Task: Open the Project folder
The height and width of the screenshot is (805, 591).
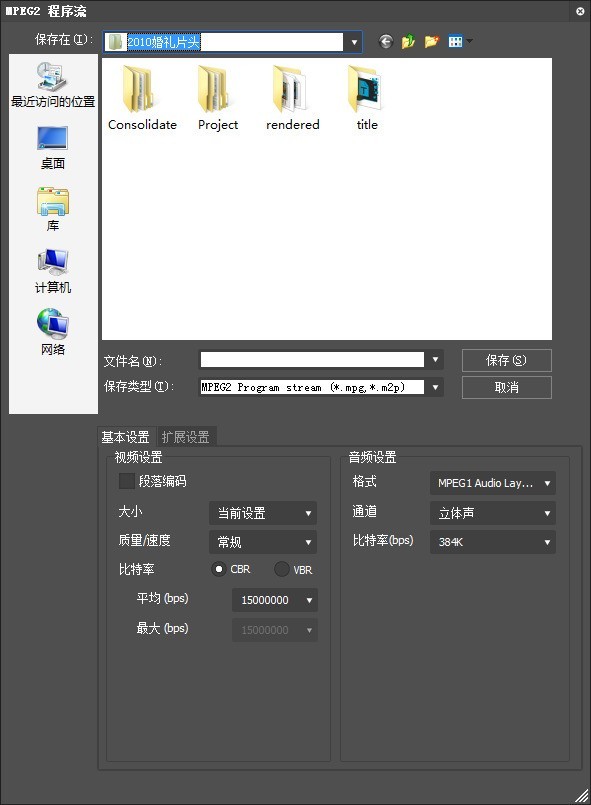Action: 218,98
